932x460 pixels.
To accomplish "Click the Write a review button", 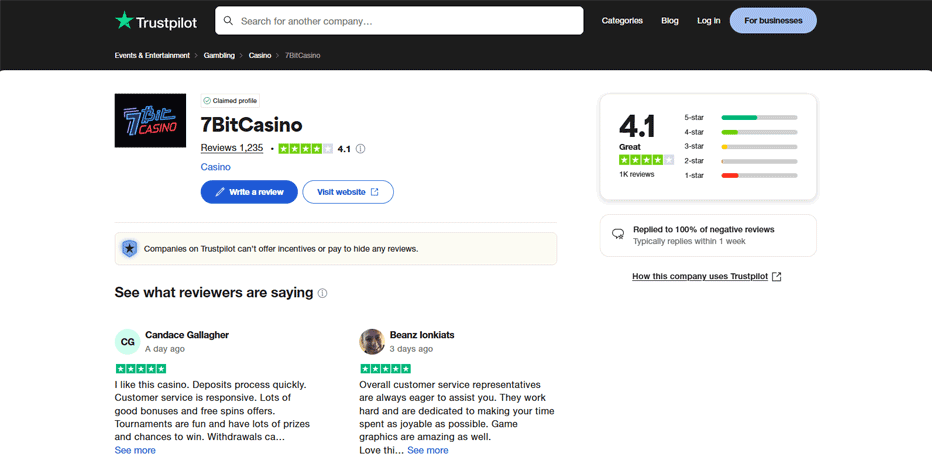I will tap(249, 192).
